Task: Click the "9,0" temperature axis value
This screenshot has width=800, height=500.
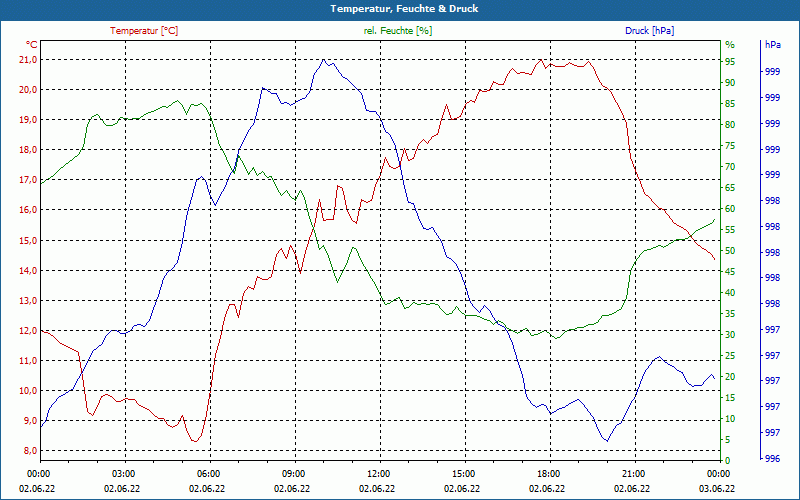Action: tap(30, 421)
